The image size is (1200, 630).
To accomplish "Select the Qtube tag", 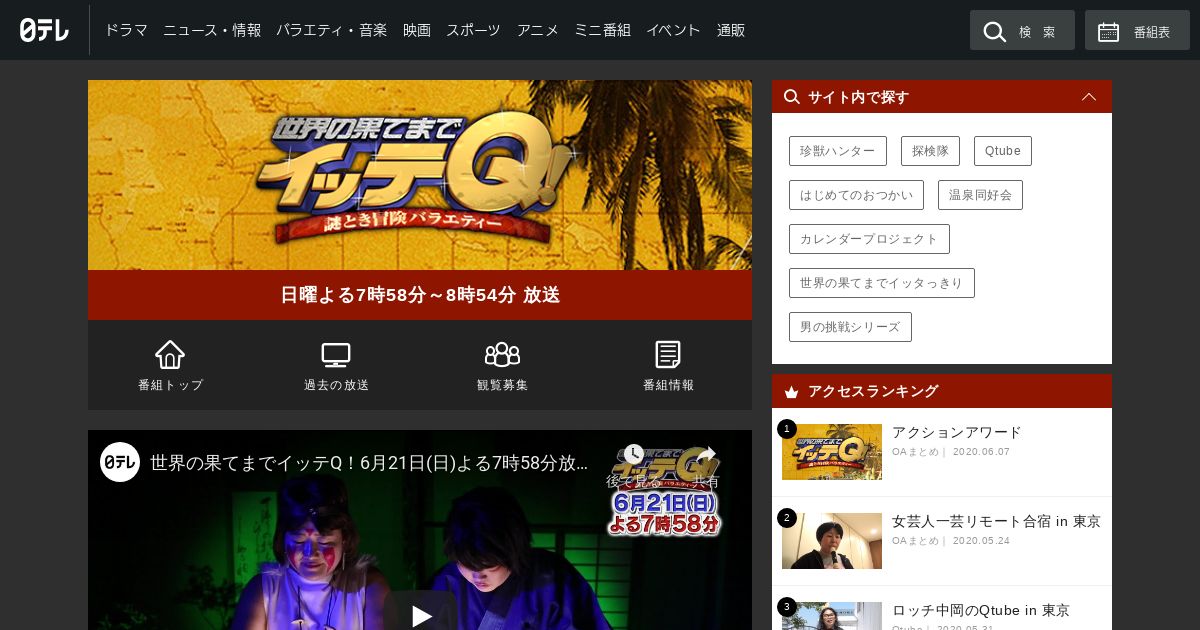I will (1003, 151).
